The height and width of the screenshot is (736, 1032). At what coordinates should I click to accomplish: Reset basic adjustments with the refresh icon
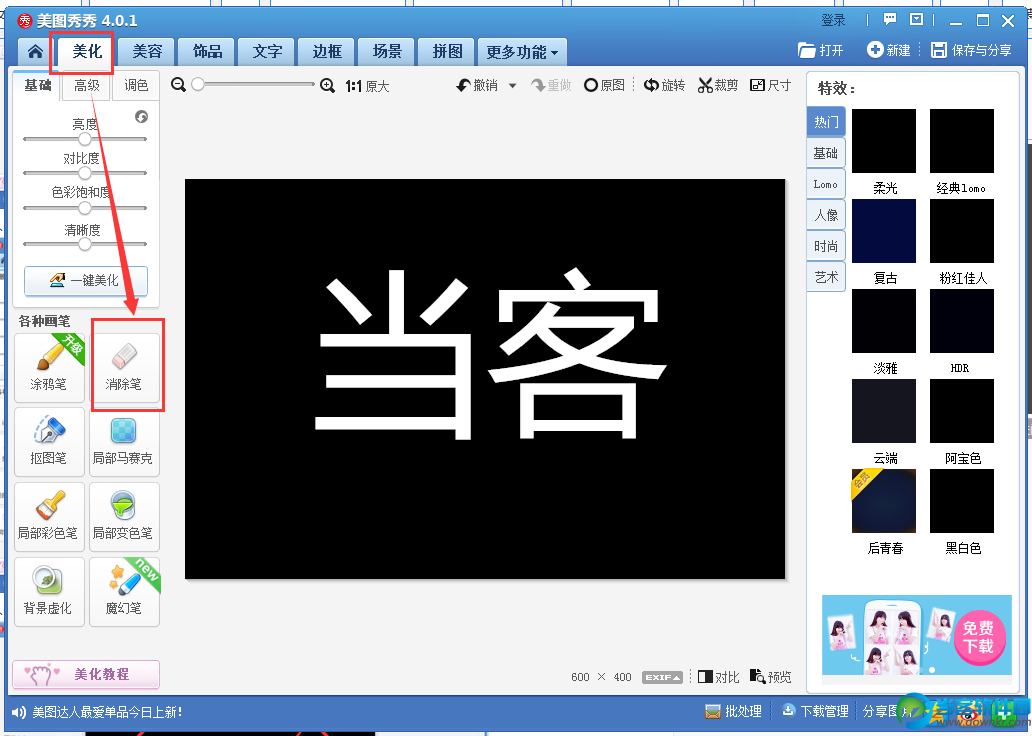click(x=142, y=117)
